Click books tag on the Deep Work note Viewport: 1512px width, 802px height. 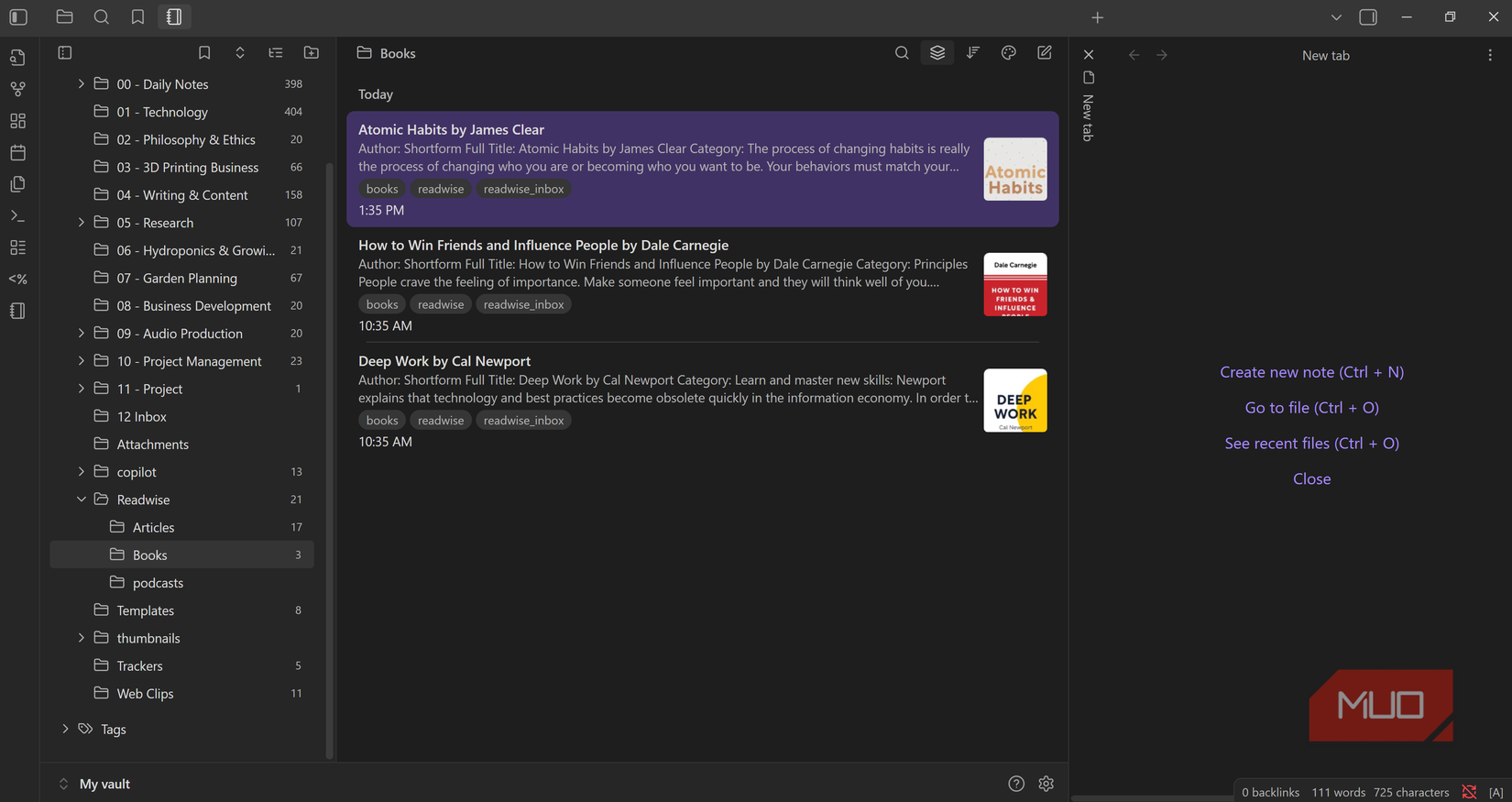[382, 421]
